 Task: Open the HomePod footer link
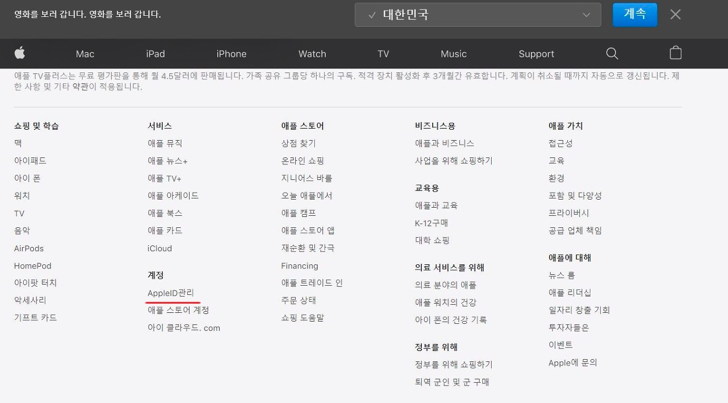(32, 266)
